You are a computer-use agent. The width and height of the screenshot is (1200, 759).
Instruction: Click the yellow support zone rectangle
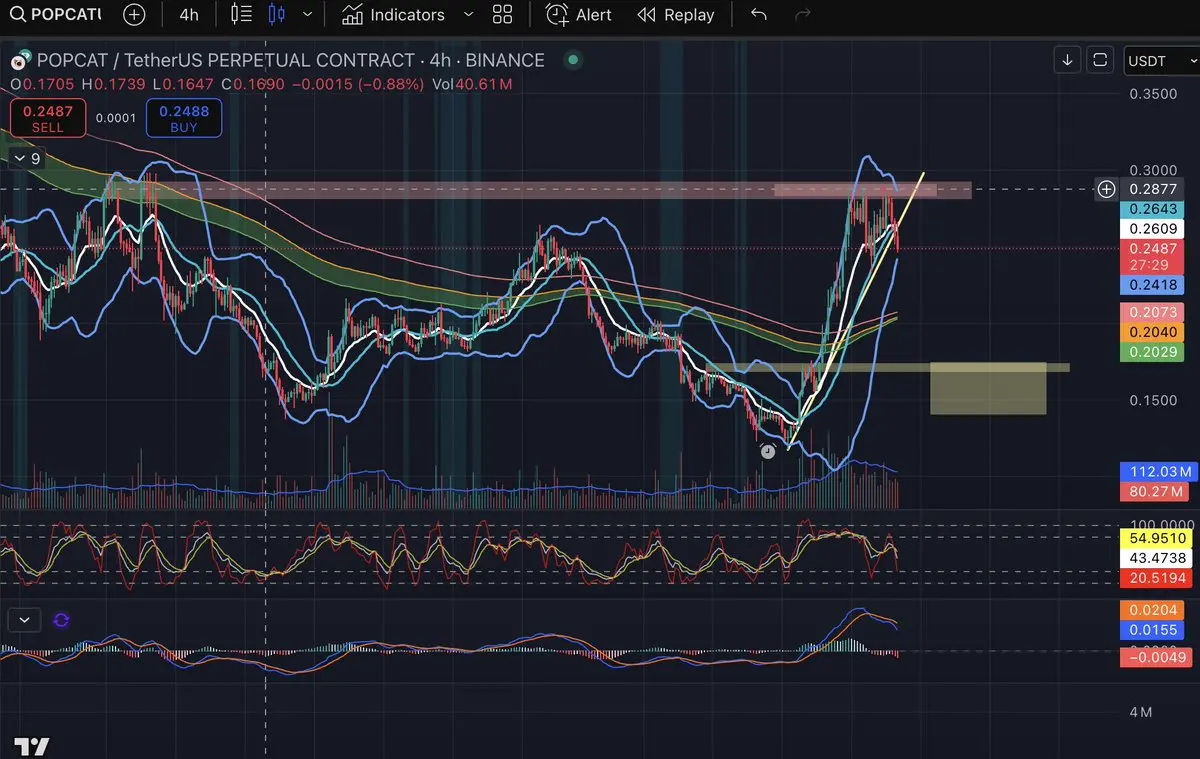[988, 389]
